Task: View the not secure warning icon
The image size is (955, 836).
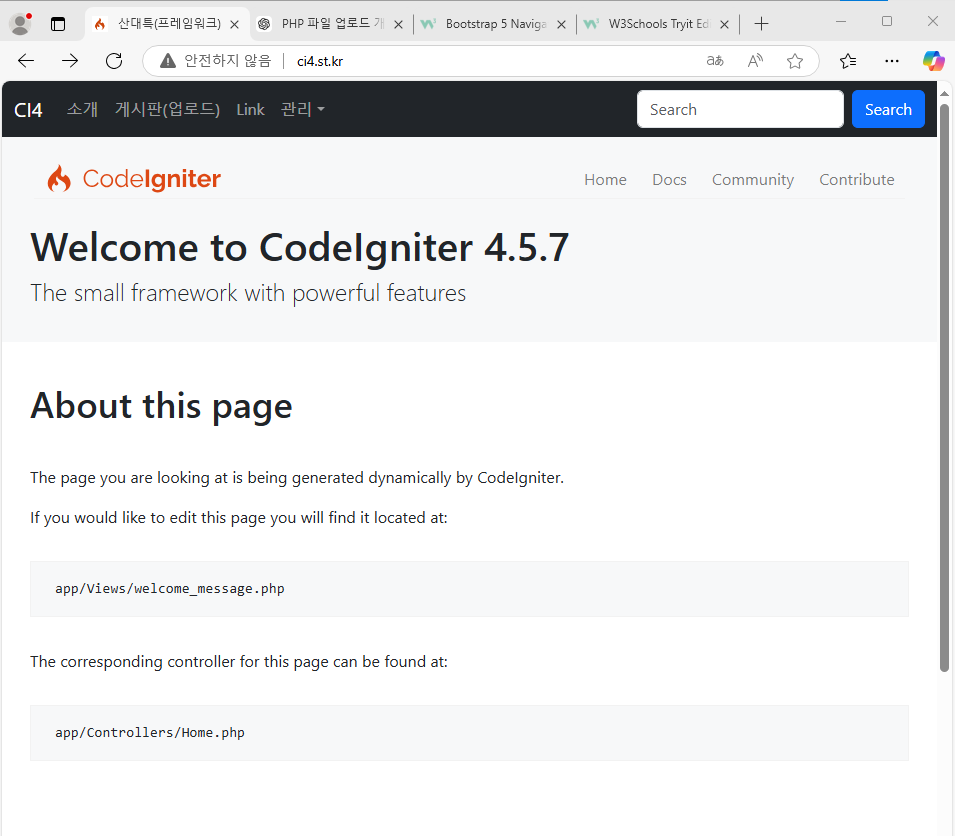Action: pyautogui.click(x=167, y=61)
